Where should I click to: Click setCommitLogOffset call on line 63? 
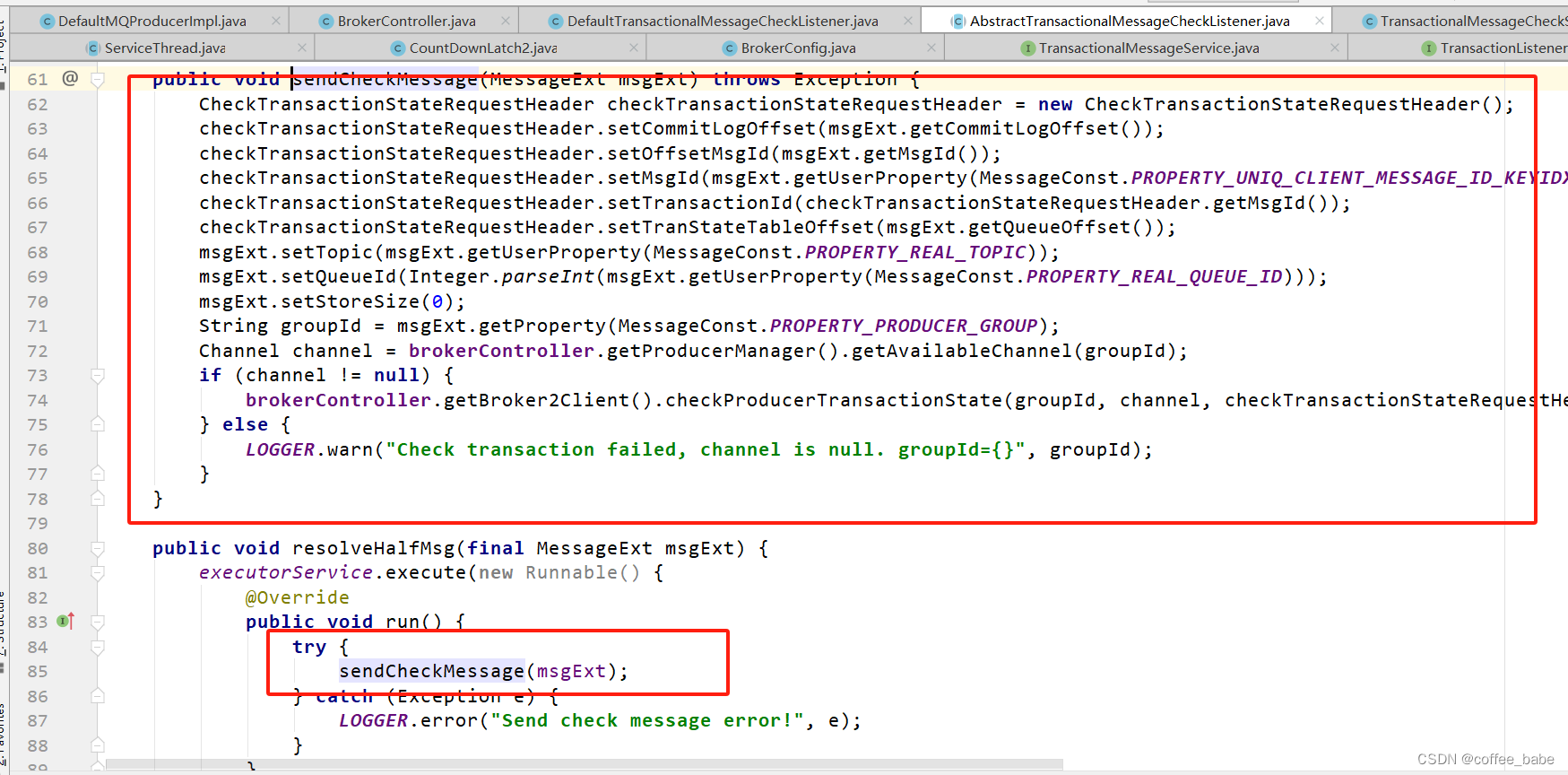[712, 129]
